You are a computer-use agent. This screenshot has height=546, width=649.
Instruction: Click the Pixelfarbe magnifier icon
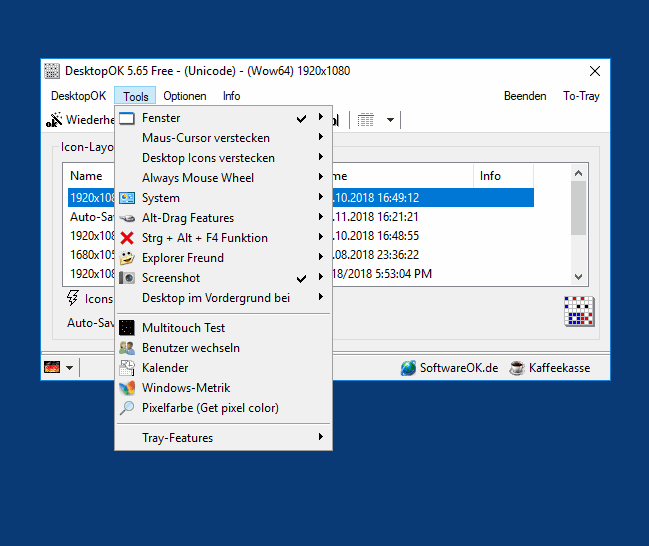pos(127,408)
